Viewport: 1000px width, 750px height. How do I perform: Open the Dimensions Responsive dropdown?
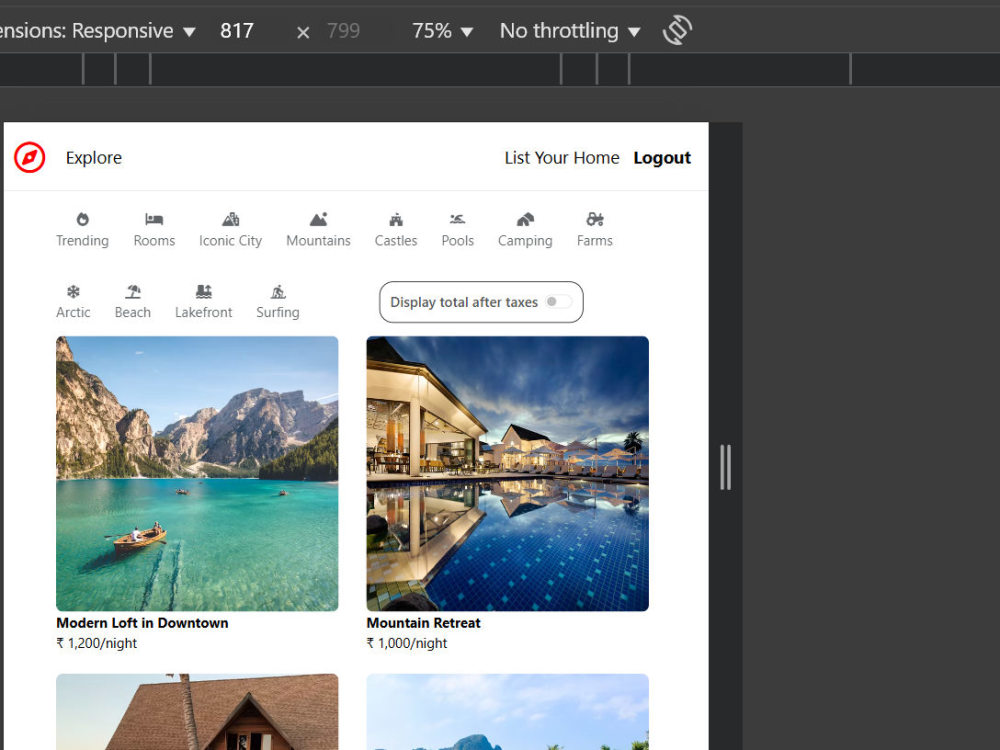coord(98,31)
